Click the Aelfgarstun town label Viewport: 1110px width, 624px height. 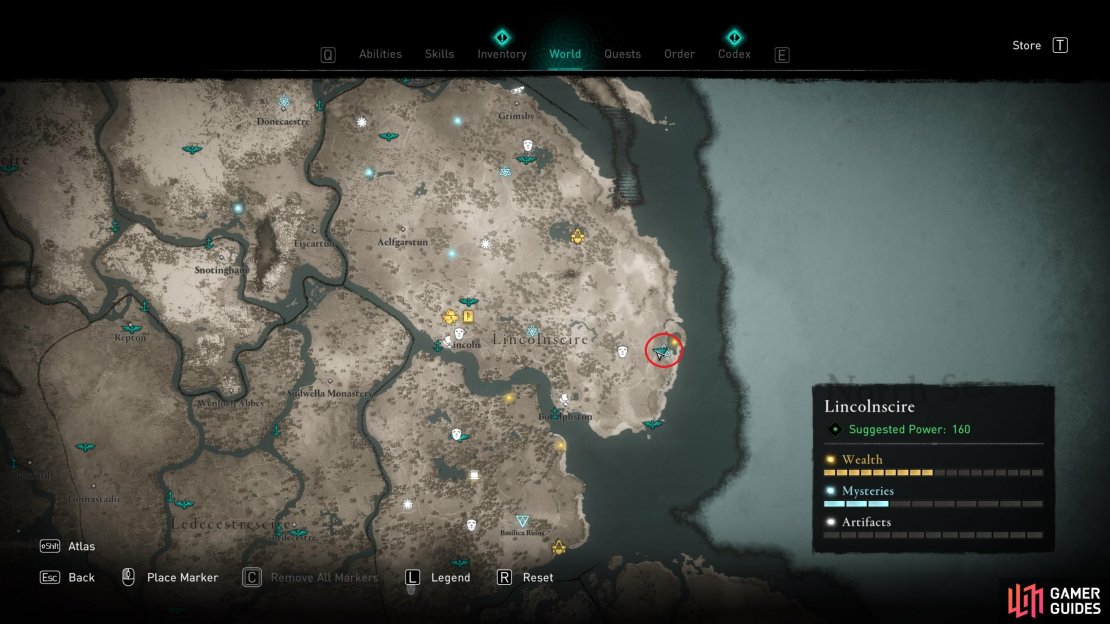[x=402, y=242]
